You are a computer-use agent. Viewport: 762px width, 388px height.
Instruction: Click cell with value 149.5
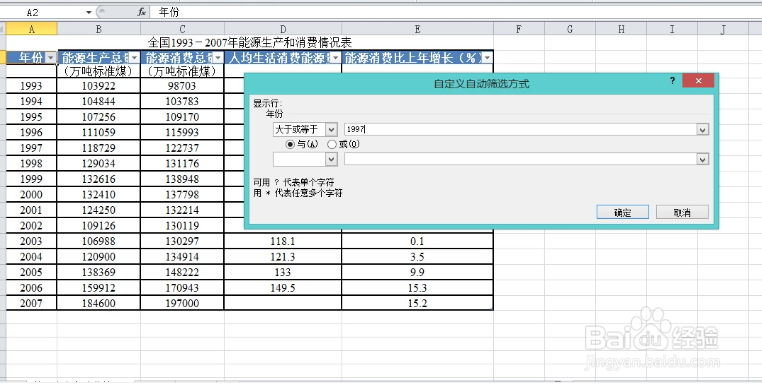click(283, 288)
